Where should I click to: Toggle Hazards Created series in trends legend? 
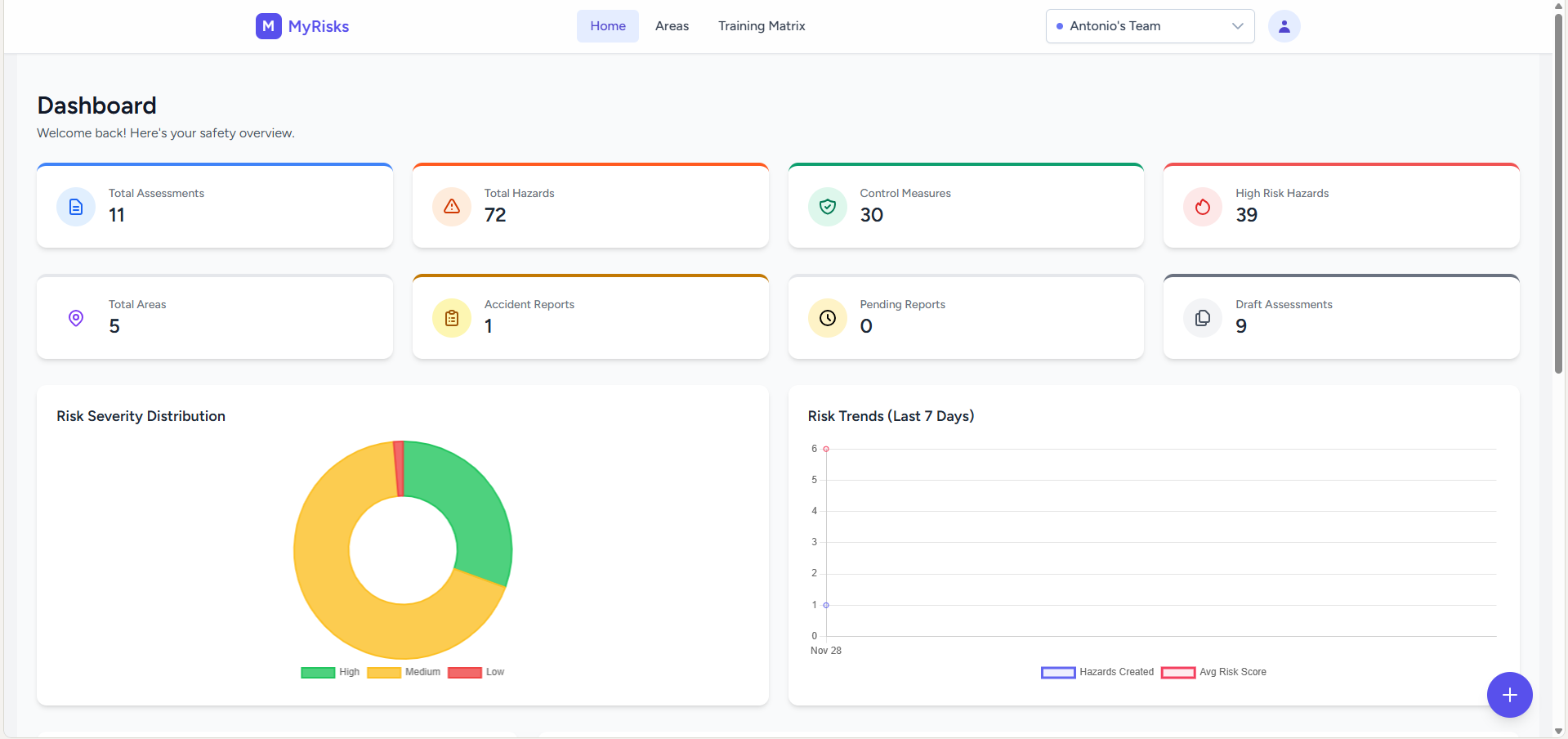[x=1097, y=672]
